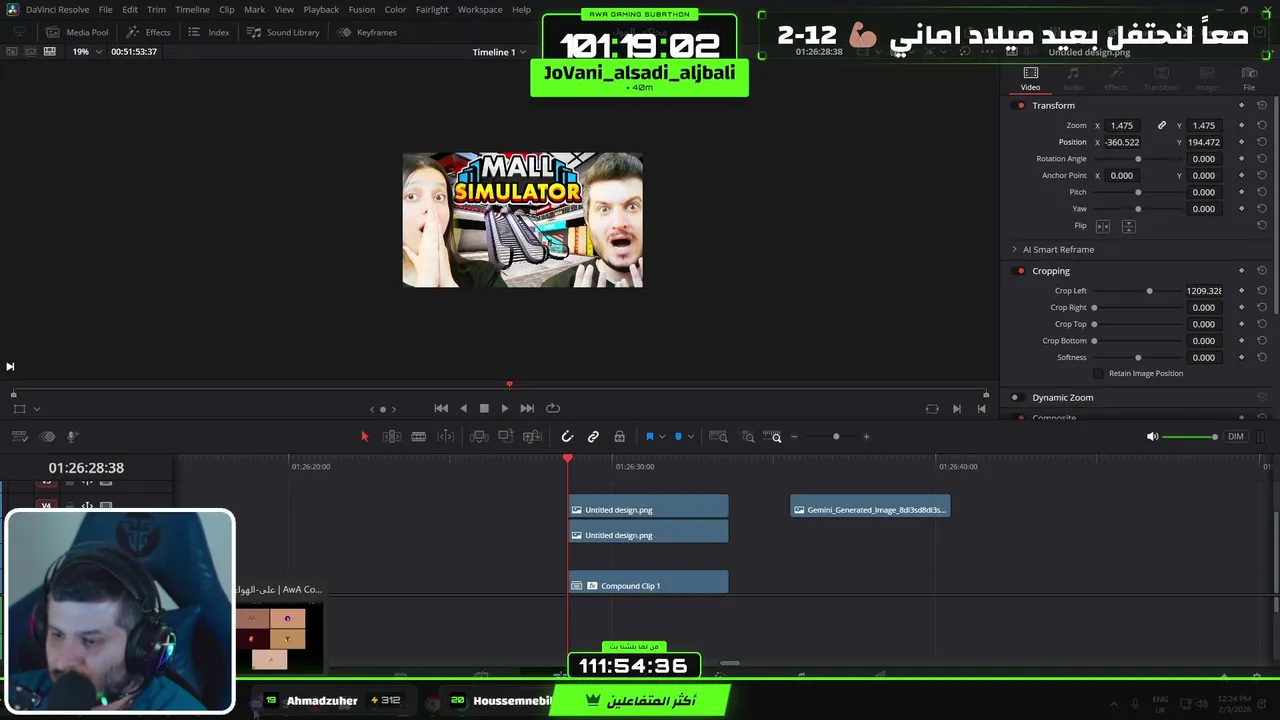
Task: Click the Insert Clip edit icon
Action: click(x=479, y=436)
